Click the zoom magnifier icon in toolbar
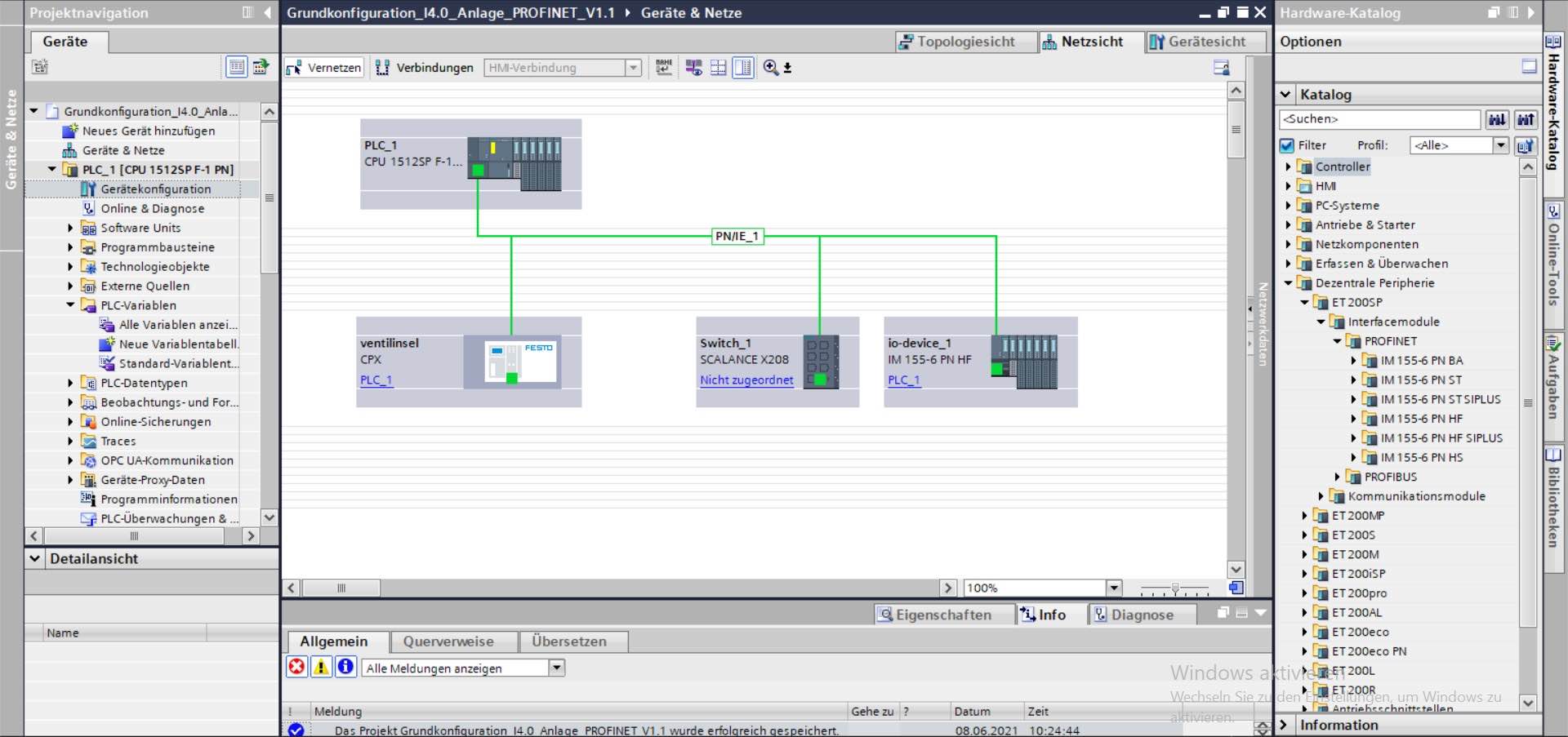 point(770,68)
